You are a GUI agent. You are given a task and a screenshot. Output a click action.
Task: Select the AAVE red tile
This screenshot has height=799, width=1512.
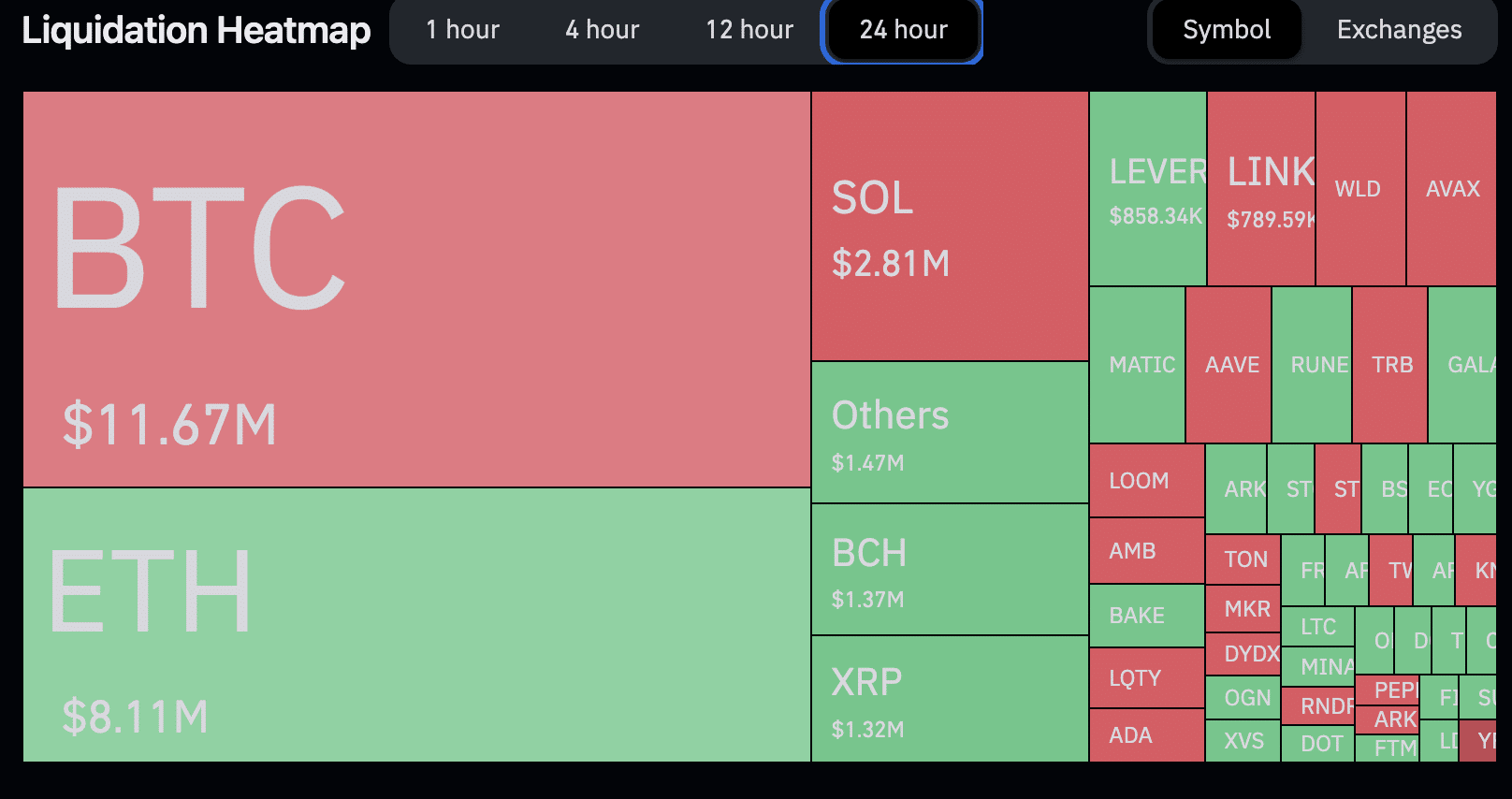[1228, 365]
